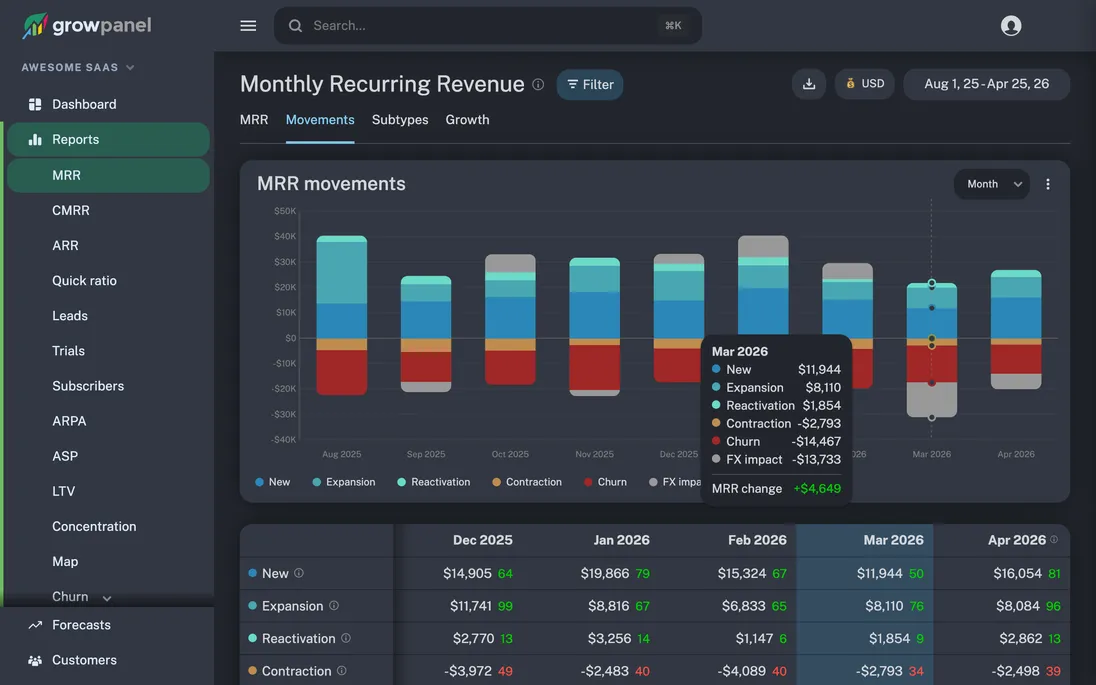Open the Trials report
Image resolution: width=1096 pixels, height=685 pixels.
pos(68,351)
